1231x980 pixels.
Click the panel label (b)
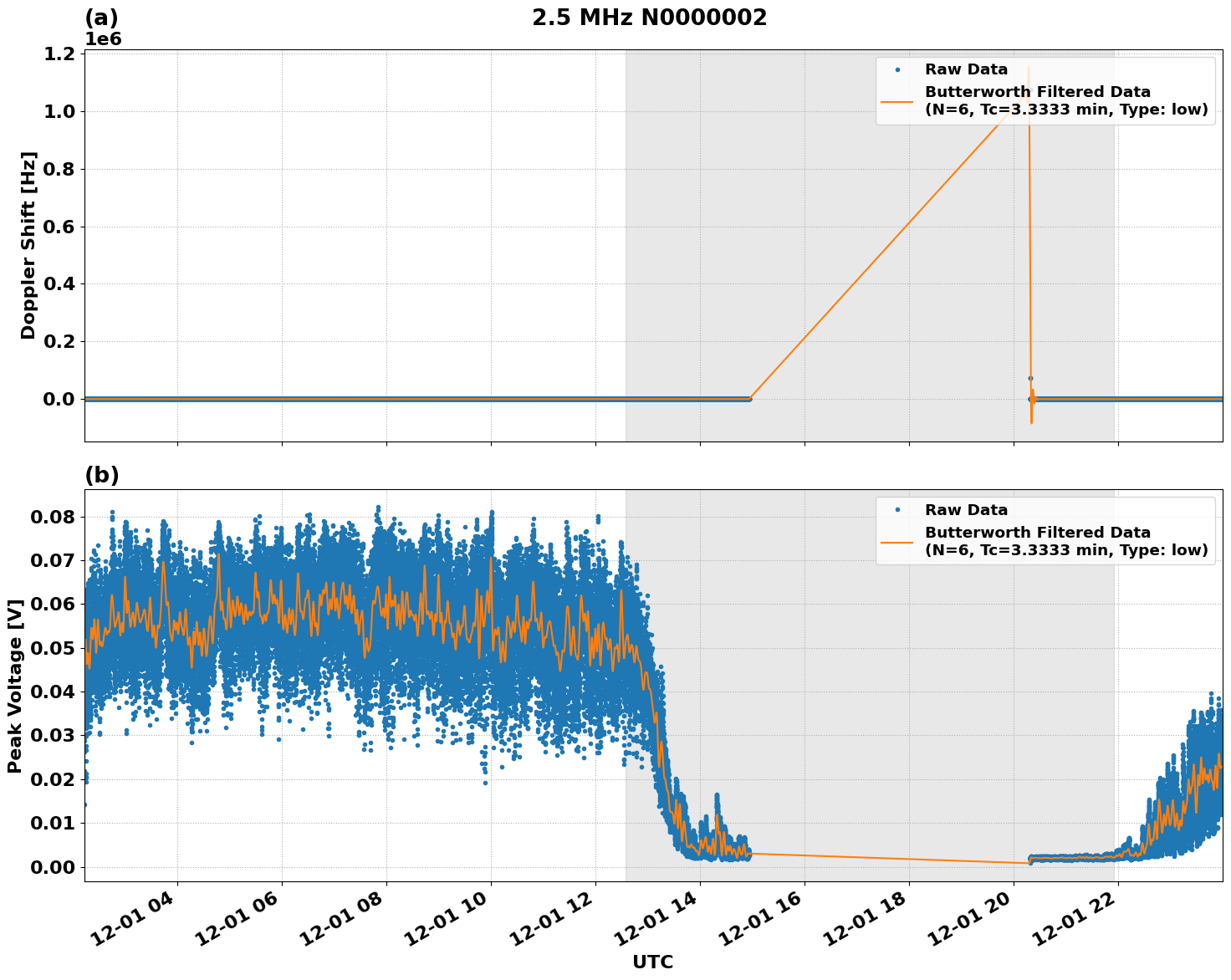100,475
